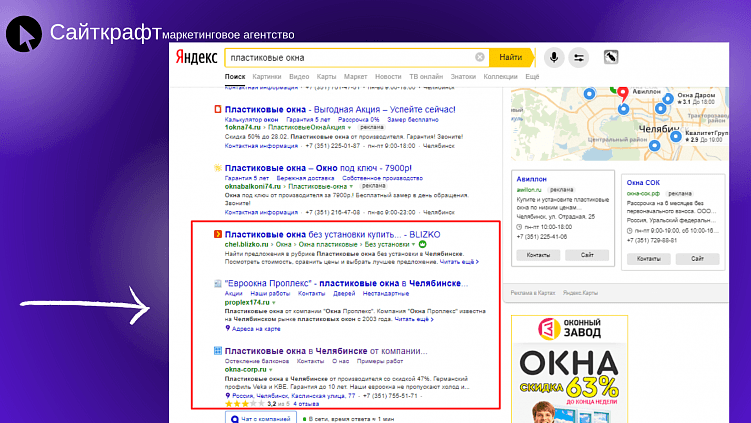The height and width of the screenshot is (423, 751).
Task: Expand dropdown arrow next to oknabalkoni74.ru path
Action: (x=352, y=186)
